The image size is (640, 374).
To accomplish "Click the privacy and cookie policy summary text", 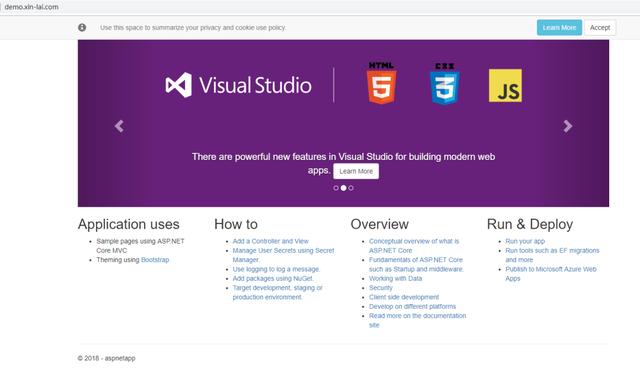I will [193, 28].
